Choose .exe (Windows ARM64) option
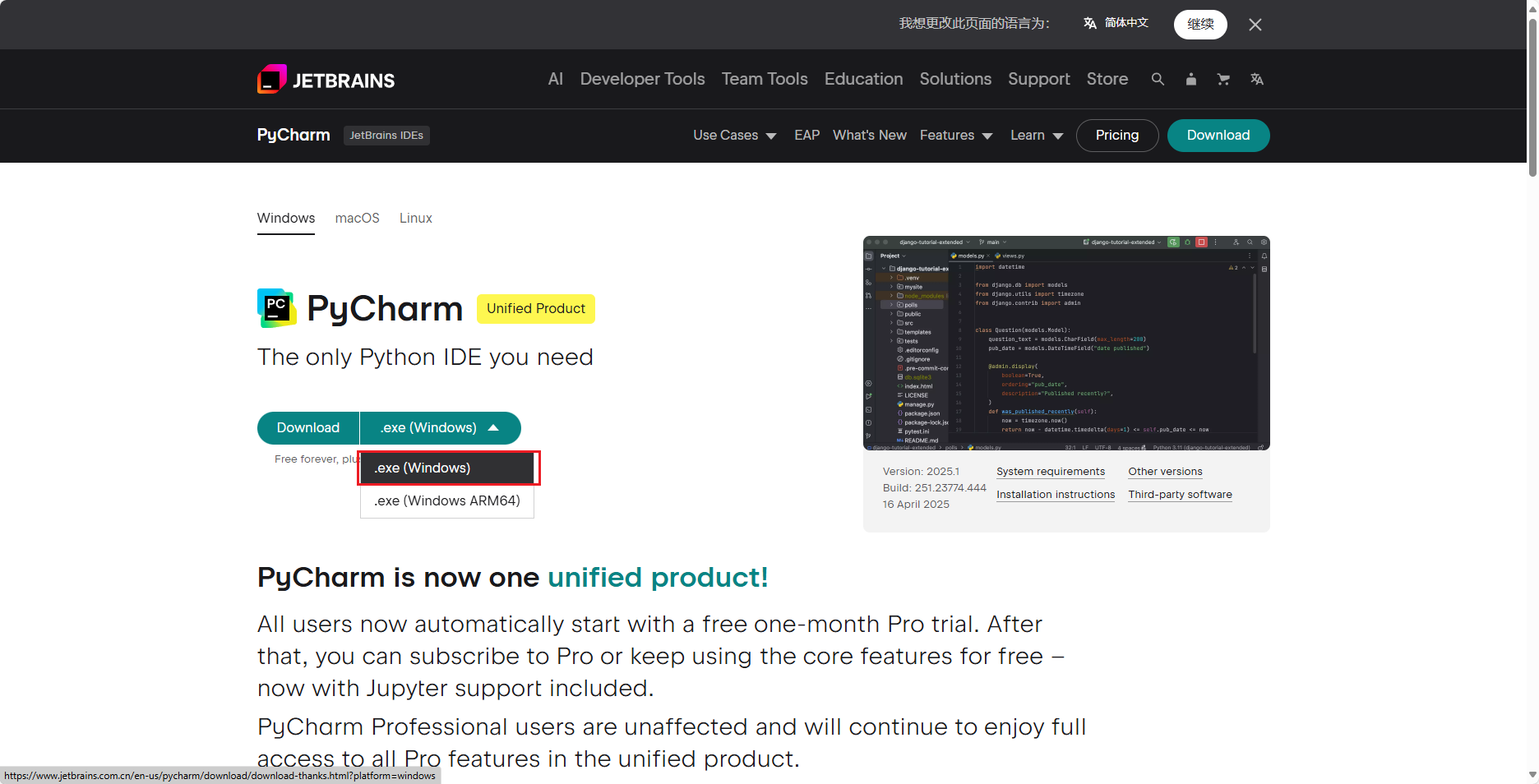Viewport: 1539px width, 784px height. click(x=447, y=501)
